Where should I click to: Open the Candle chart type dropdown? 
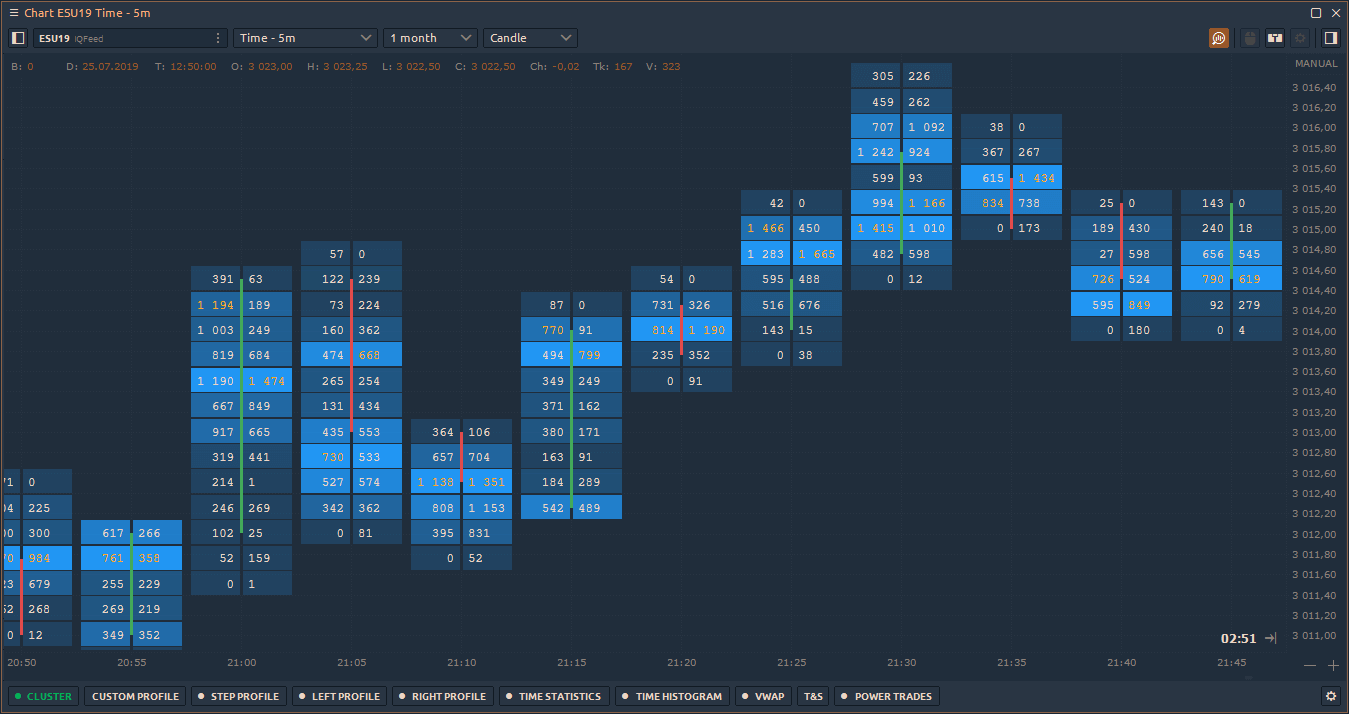pos(530,37)
